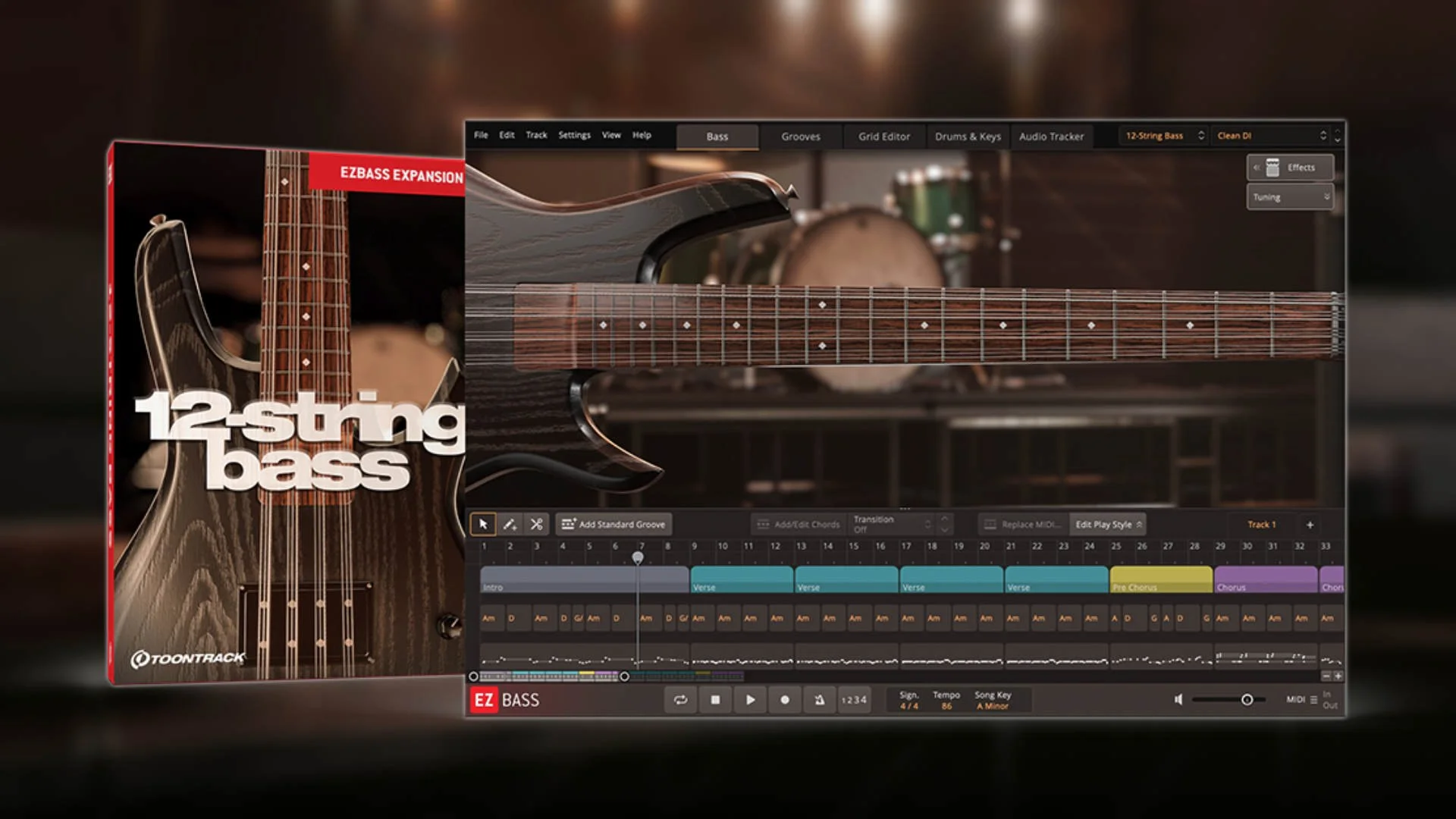Click the speaker volume icon
Viewport: 1456px width, 819px height.
pyautogui.click(x=1178, y=699)
